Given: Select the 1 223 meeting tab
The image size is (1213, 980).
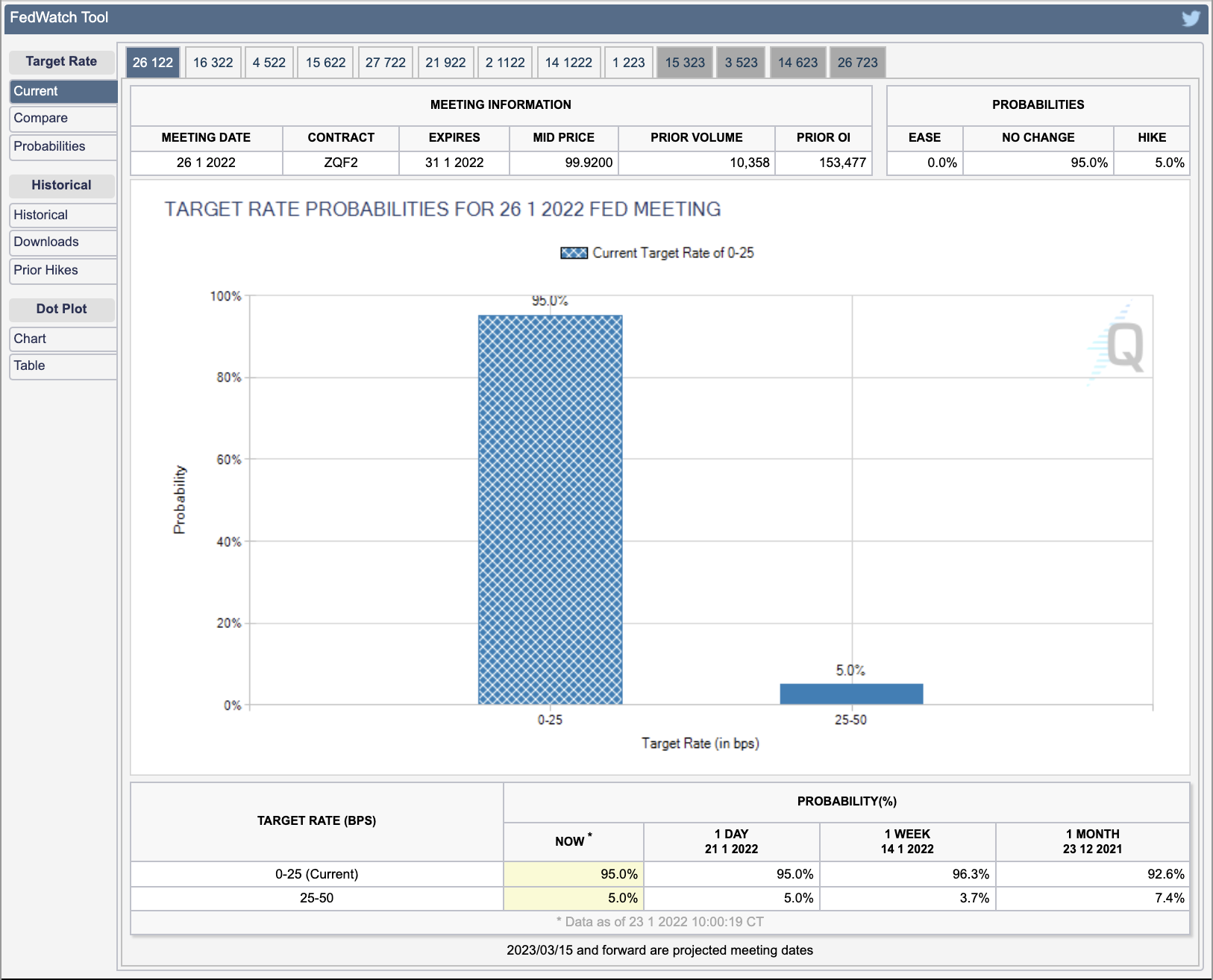Looking at the screenshot, I should (629, 63).
